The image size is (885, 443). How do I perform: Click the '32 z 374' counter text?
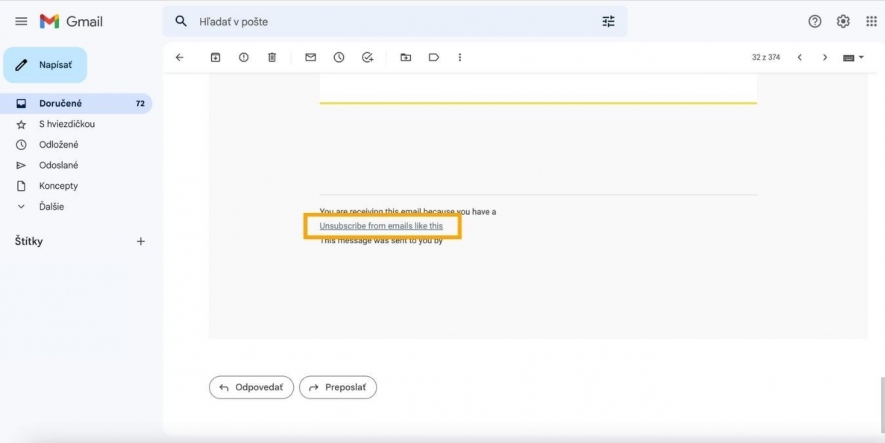[x=766, y=57]
